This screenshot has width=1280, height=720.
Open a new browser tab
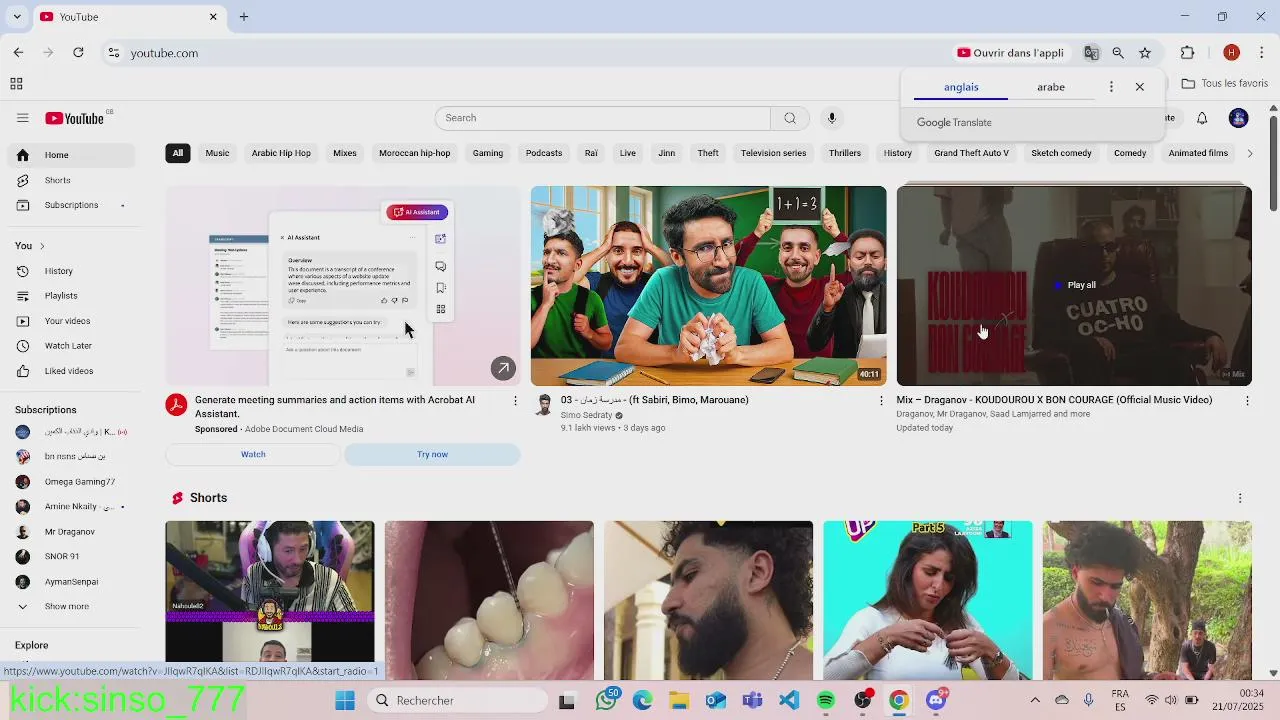pyautogui.click(x=243, y=17)
